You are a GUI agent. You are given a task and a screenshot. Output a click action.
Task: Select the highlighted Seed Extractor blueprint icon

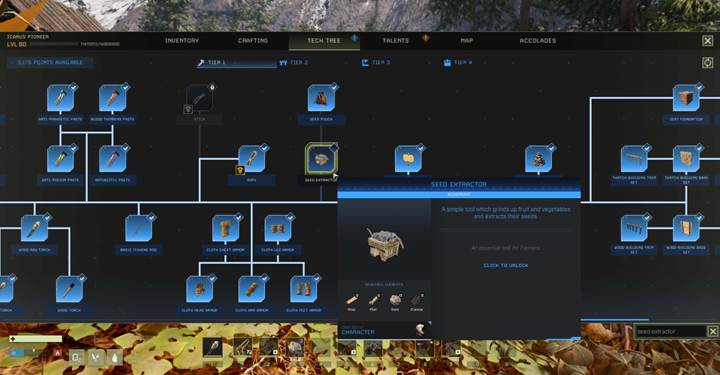tap(321, 159)
